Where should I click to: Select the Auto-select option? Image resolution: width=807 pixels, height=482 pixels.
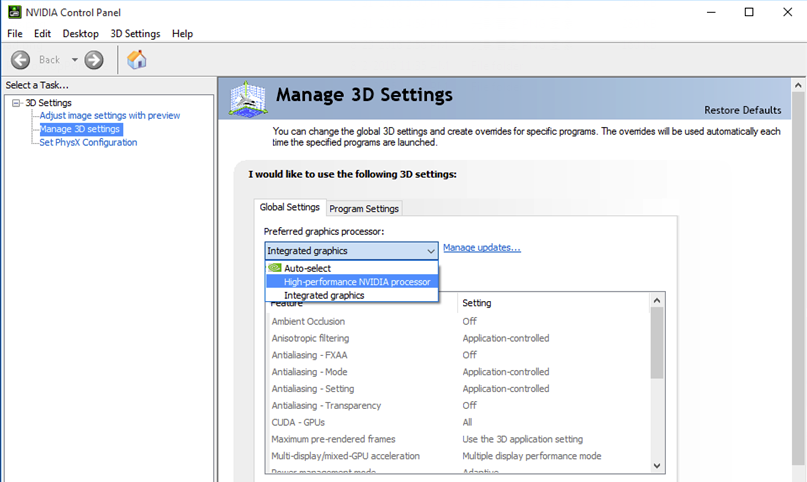tap(307, 268)
